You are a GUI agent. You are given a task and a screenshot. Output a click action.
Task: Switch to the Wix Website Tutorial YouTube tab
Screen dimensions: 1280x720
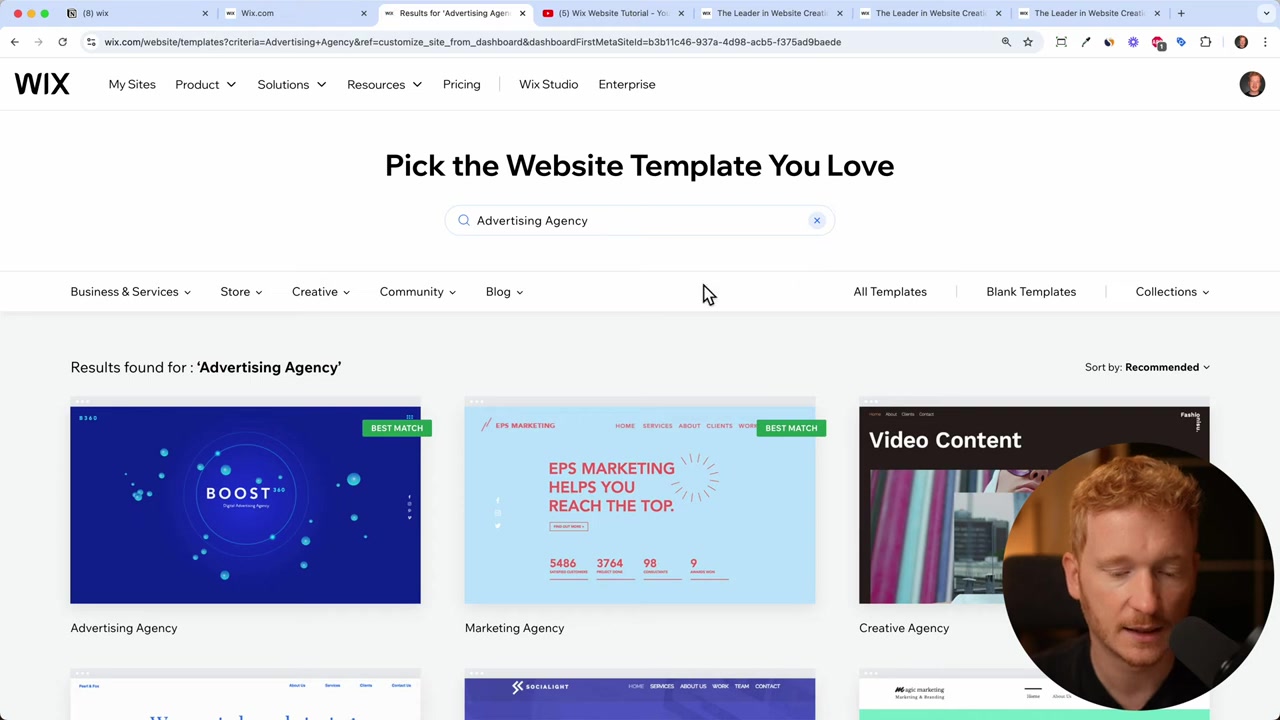[612, 13]
